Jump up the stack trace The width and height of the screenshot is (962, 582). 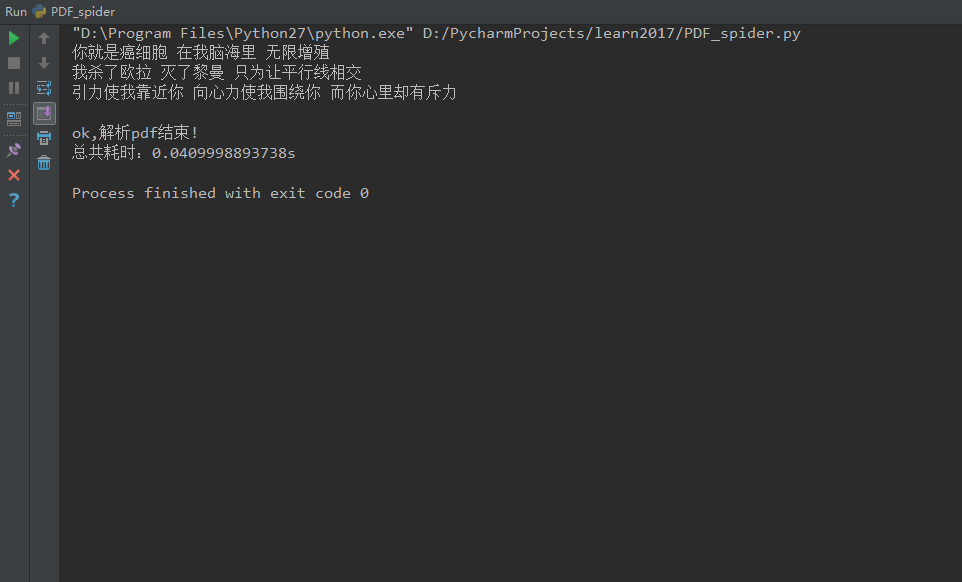pyautogui.click(x=43, y=37)
